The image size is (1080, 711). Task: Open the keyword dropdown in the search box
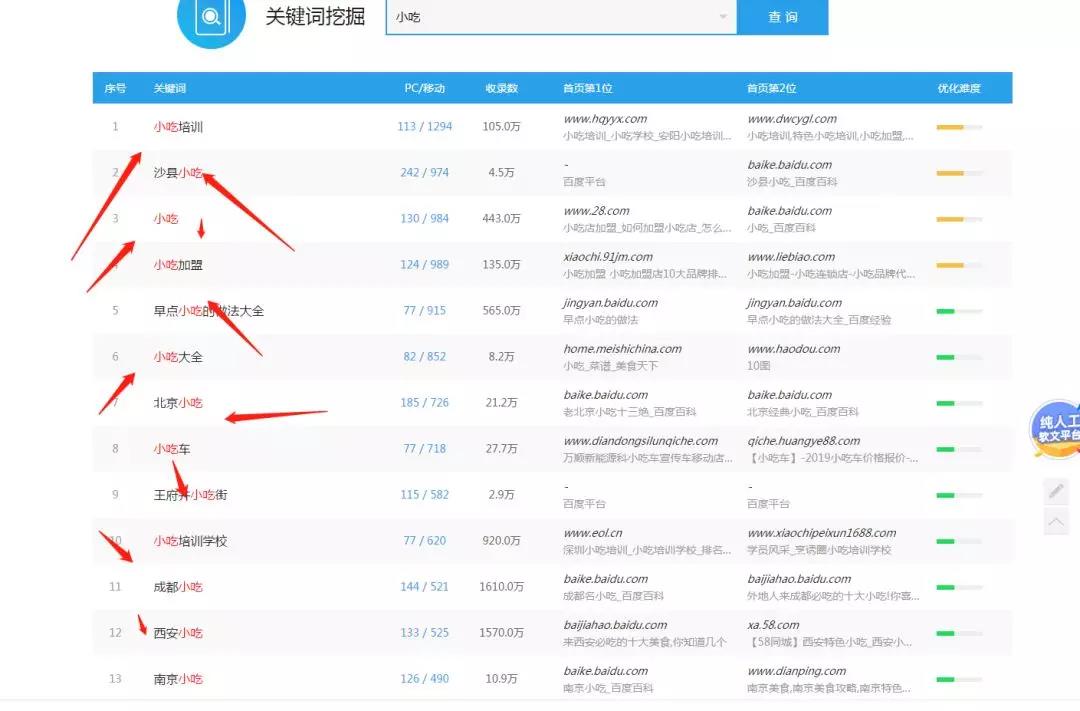723,15
